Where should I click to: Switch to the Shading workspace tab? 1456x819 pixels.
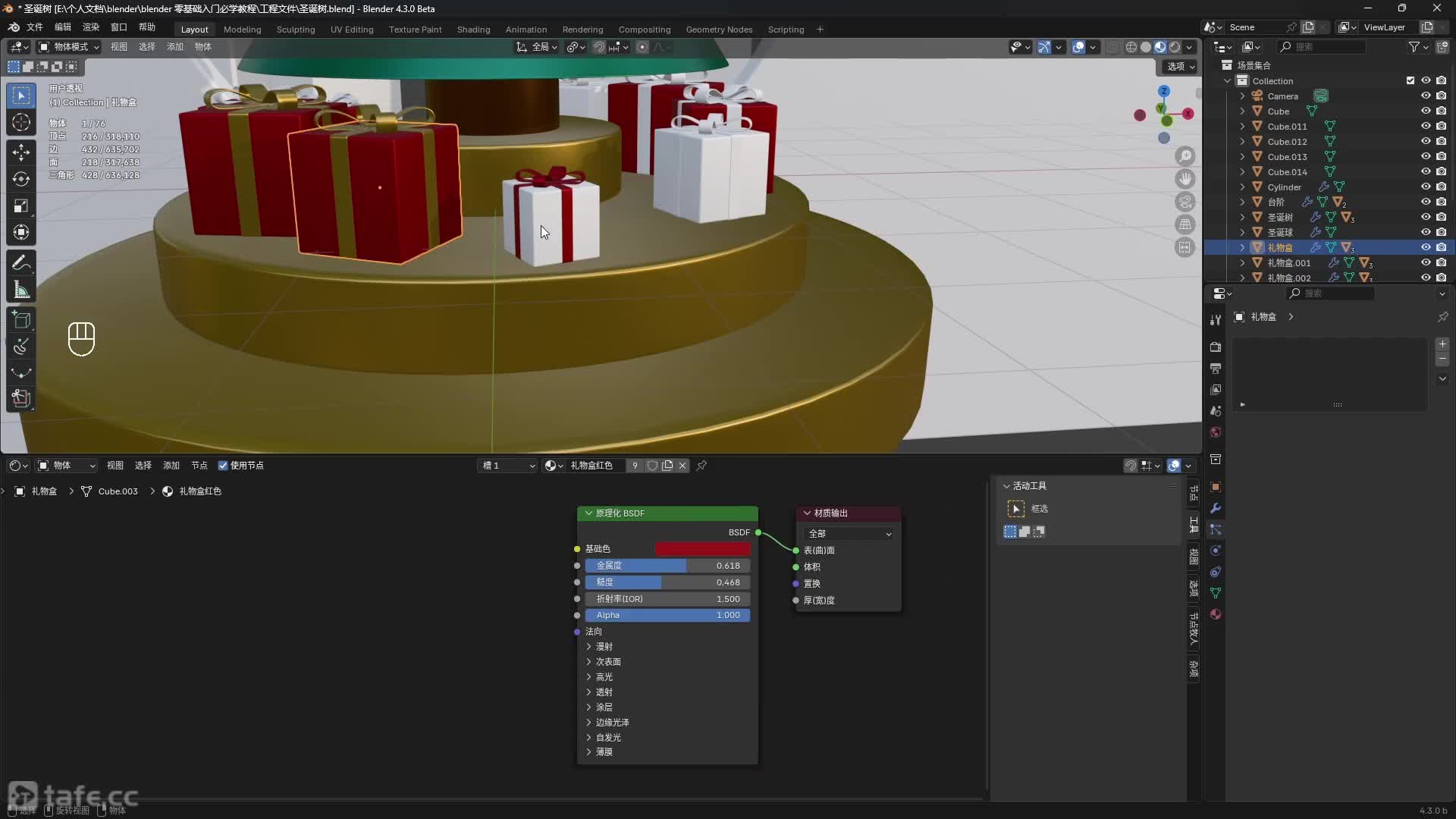coord(473,30)
